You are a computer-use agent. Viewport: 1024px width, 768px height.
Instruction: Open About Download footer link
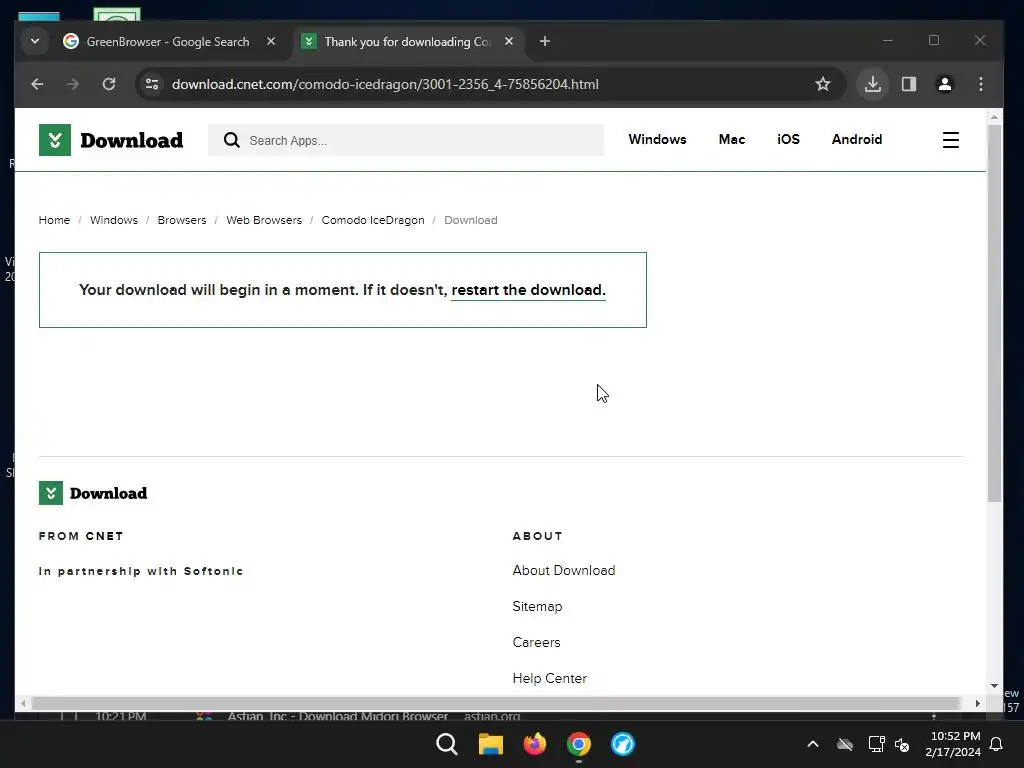click(564, 570)
